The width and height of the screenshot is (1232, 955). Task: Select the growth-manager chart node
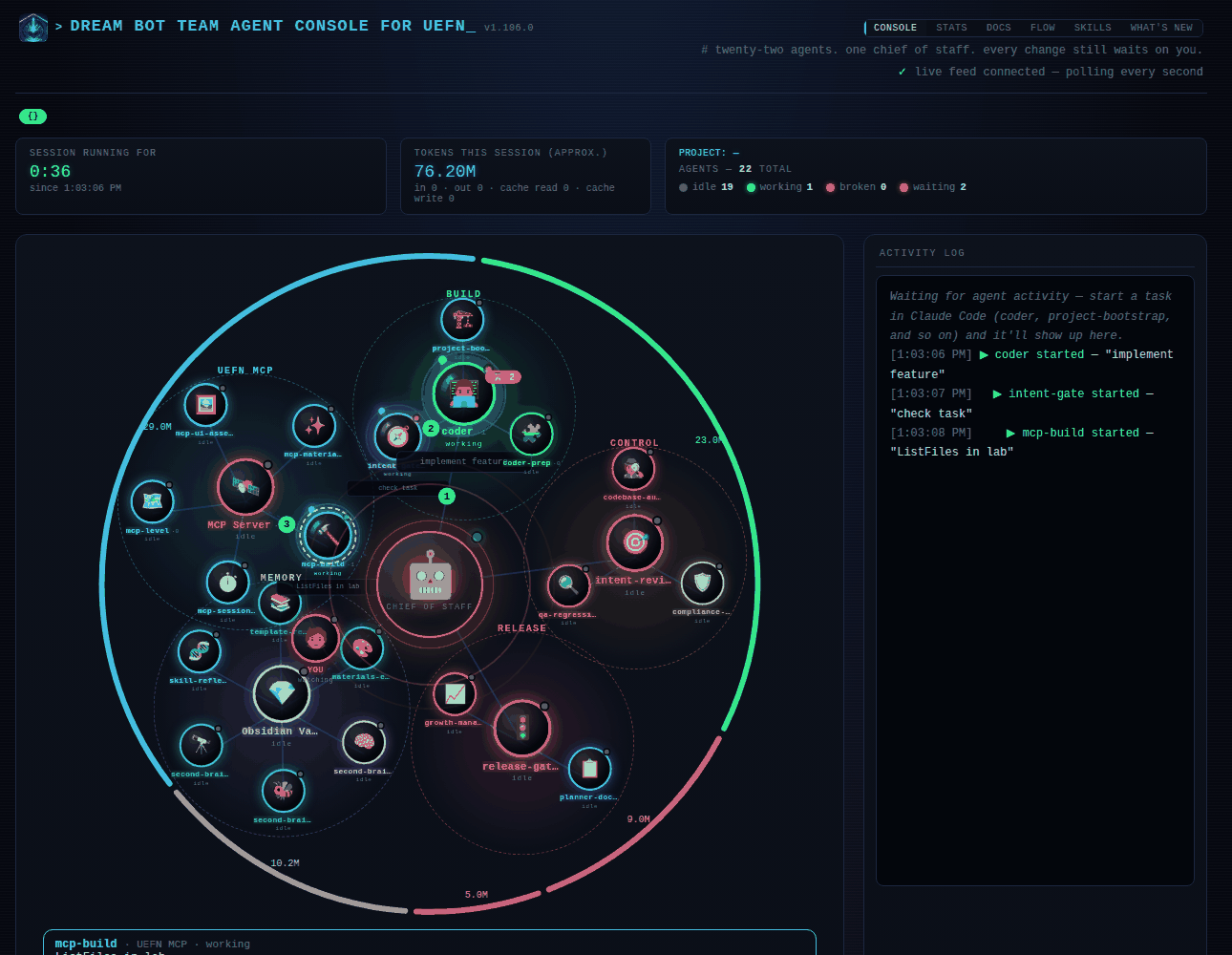454,694
